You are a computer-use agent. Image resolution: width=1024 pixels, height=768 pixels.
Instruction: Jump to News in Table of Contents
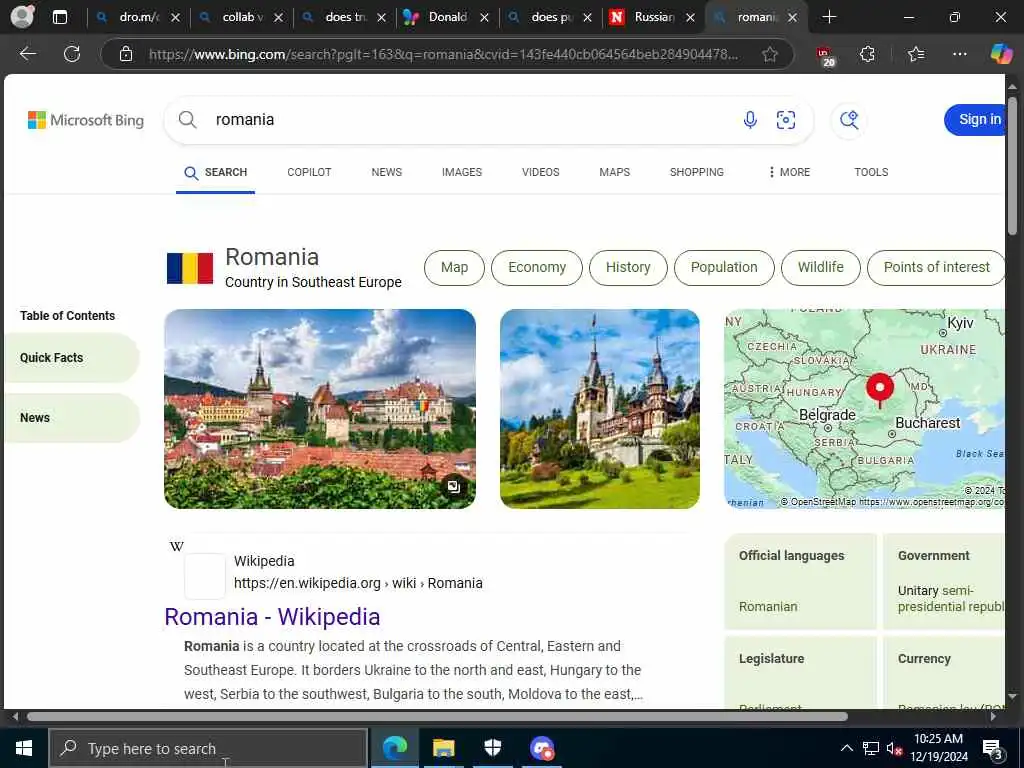pos(71,418)
